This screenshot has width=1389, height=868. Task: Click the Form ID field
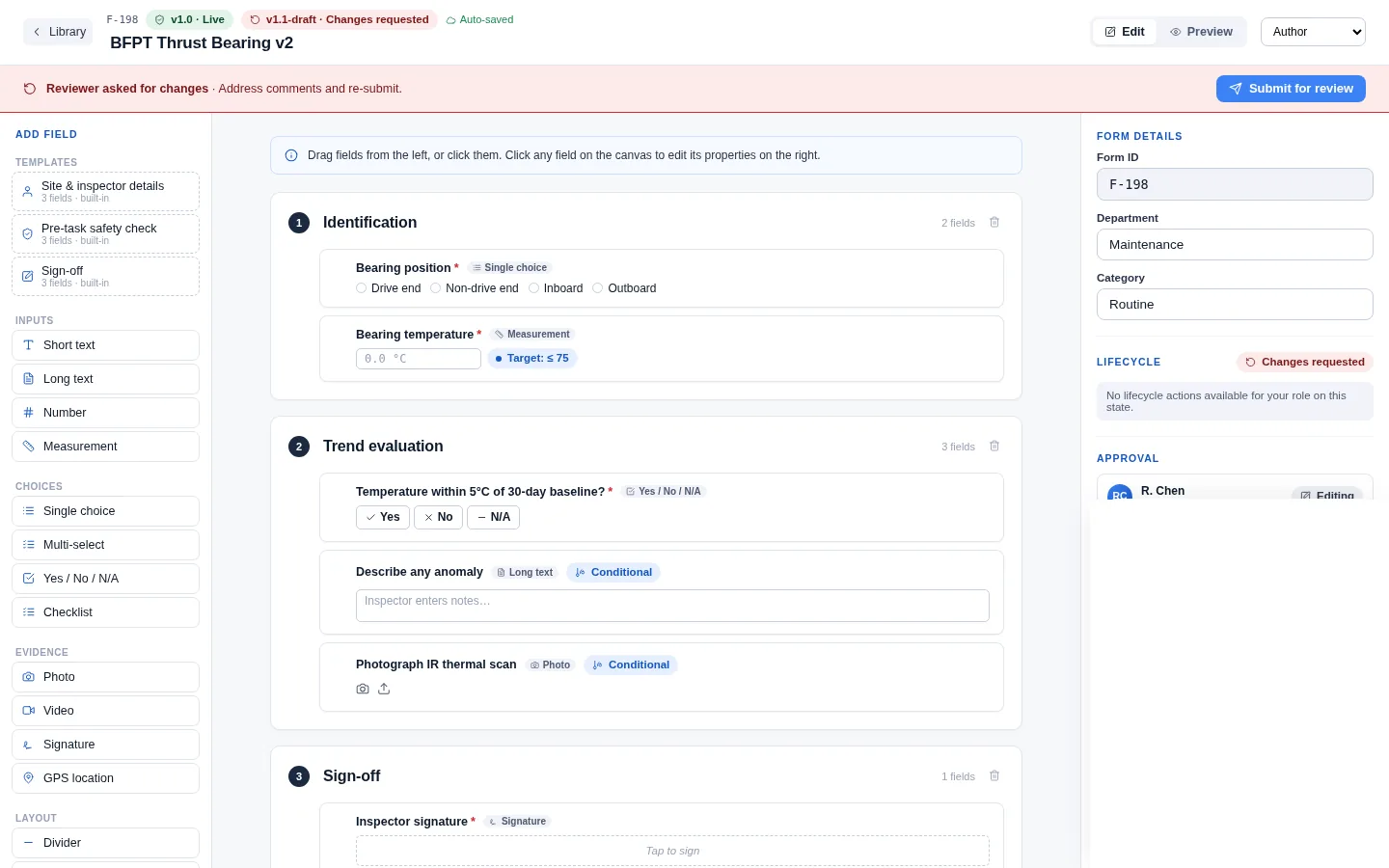[1235, 184]
